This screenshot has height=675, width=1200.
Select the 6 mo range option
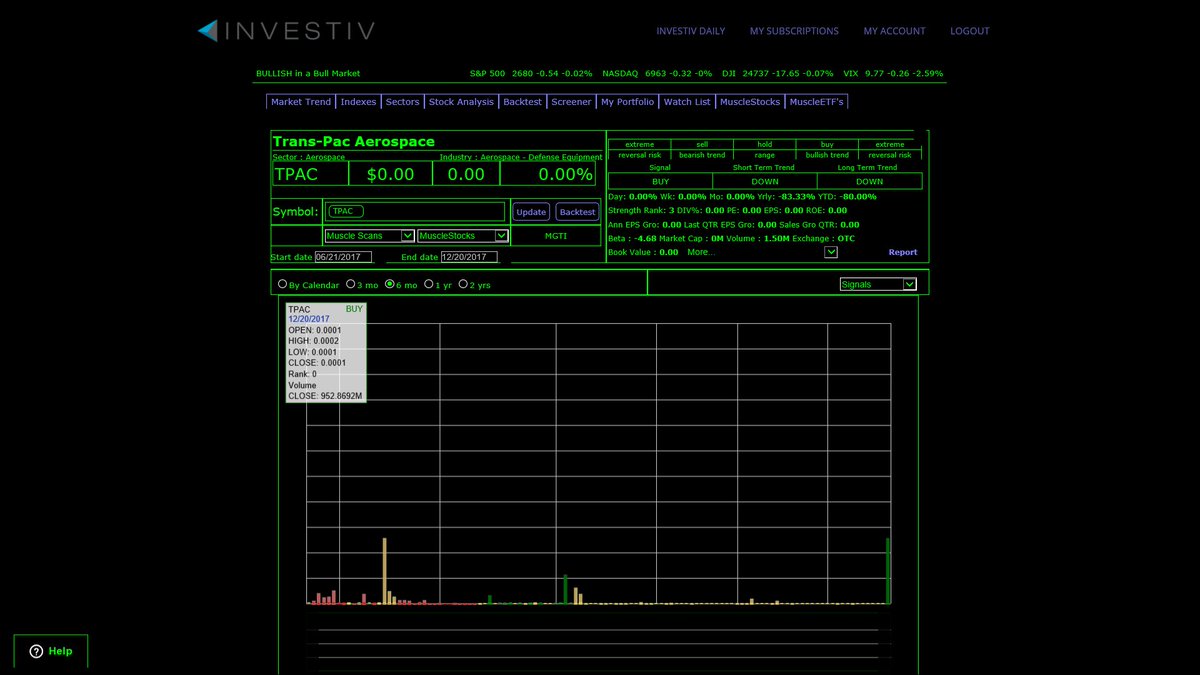point(390,285)
